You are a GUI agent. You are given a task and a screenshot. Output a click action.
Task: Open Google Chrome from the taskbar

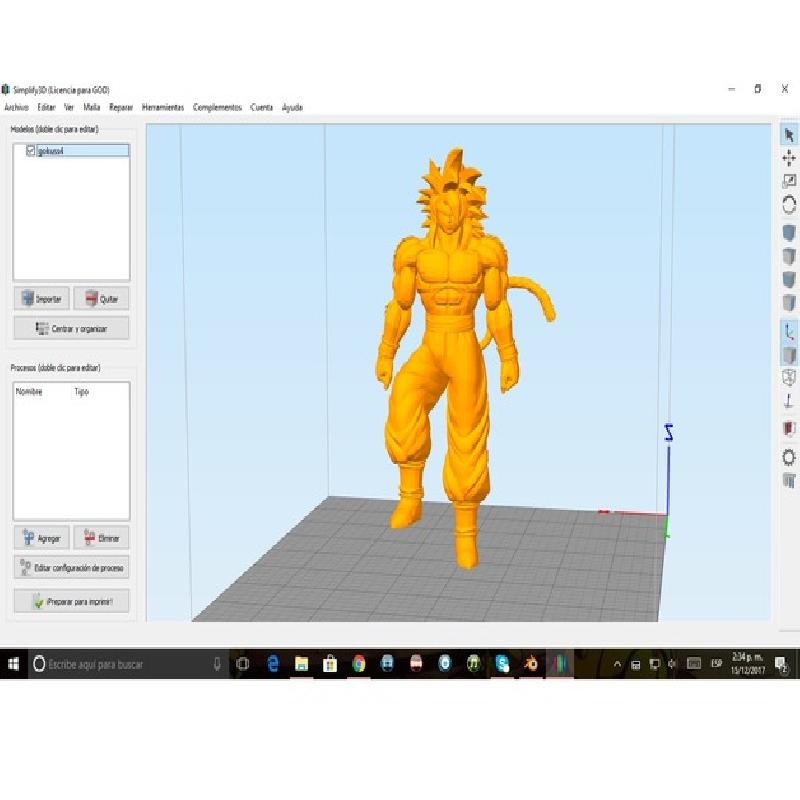tap(359, 664)
